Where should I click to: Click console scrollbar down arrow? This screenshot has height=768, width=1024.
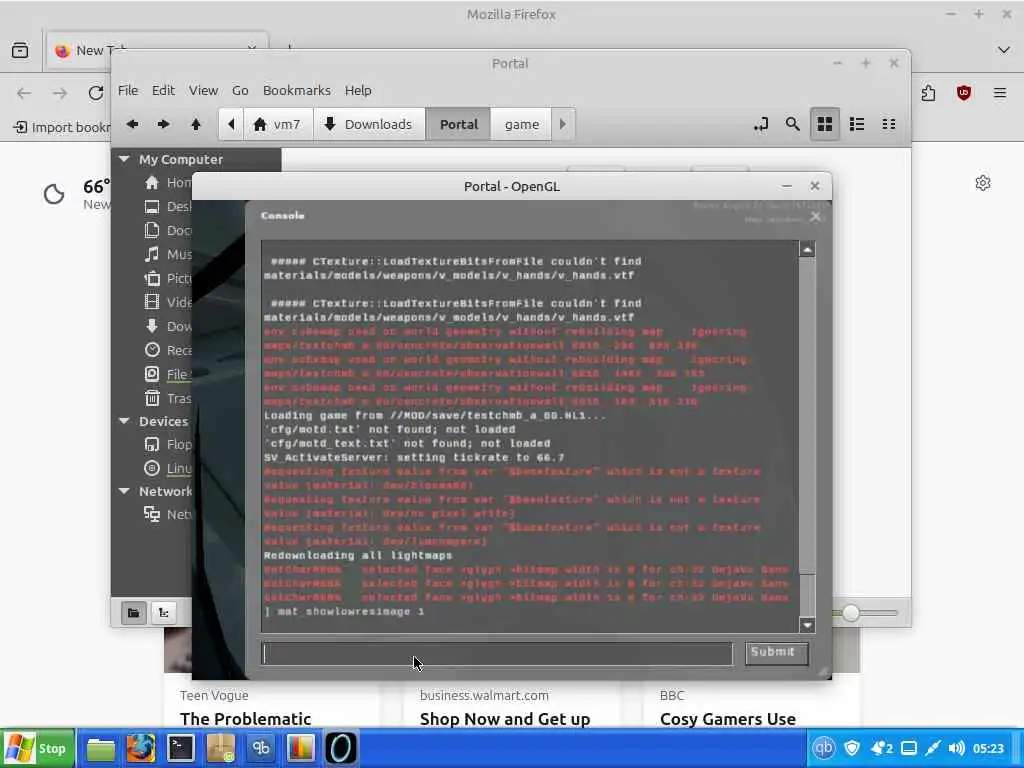tap(807, 625)
